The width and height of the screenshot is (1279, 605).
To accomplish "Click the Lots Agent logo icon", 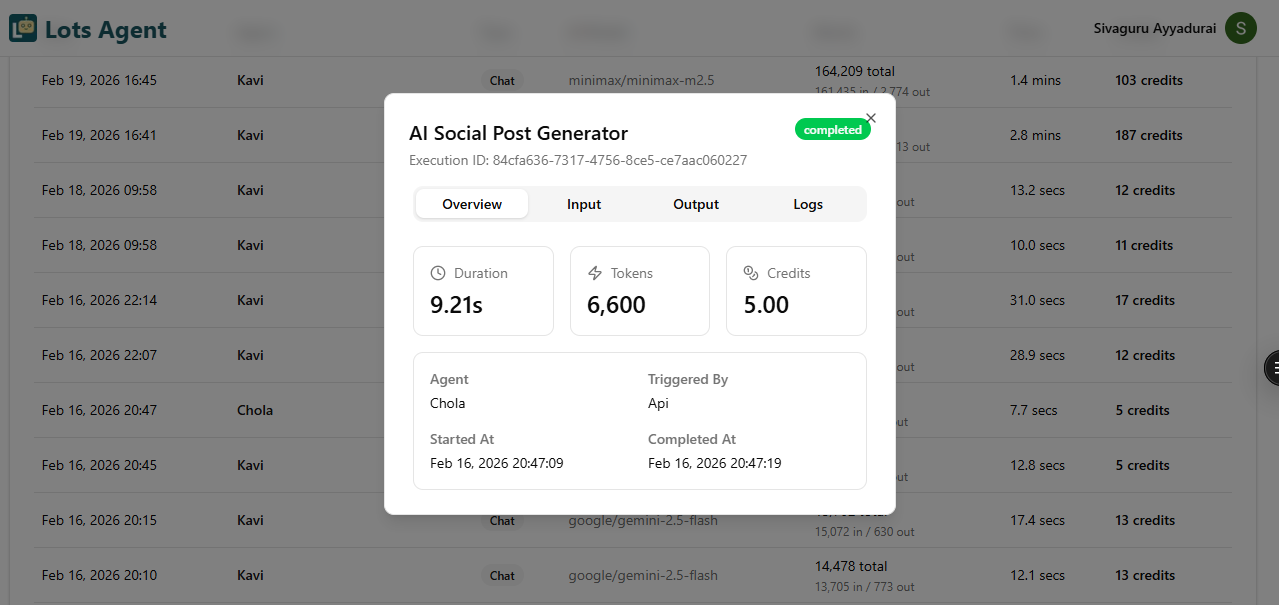I will pos(23,29).
